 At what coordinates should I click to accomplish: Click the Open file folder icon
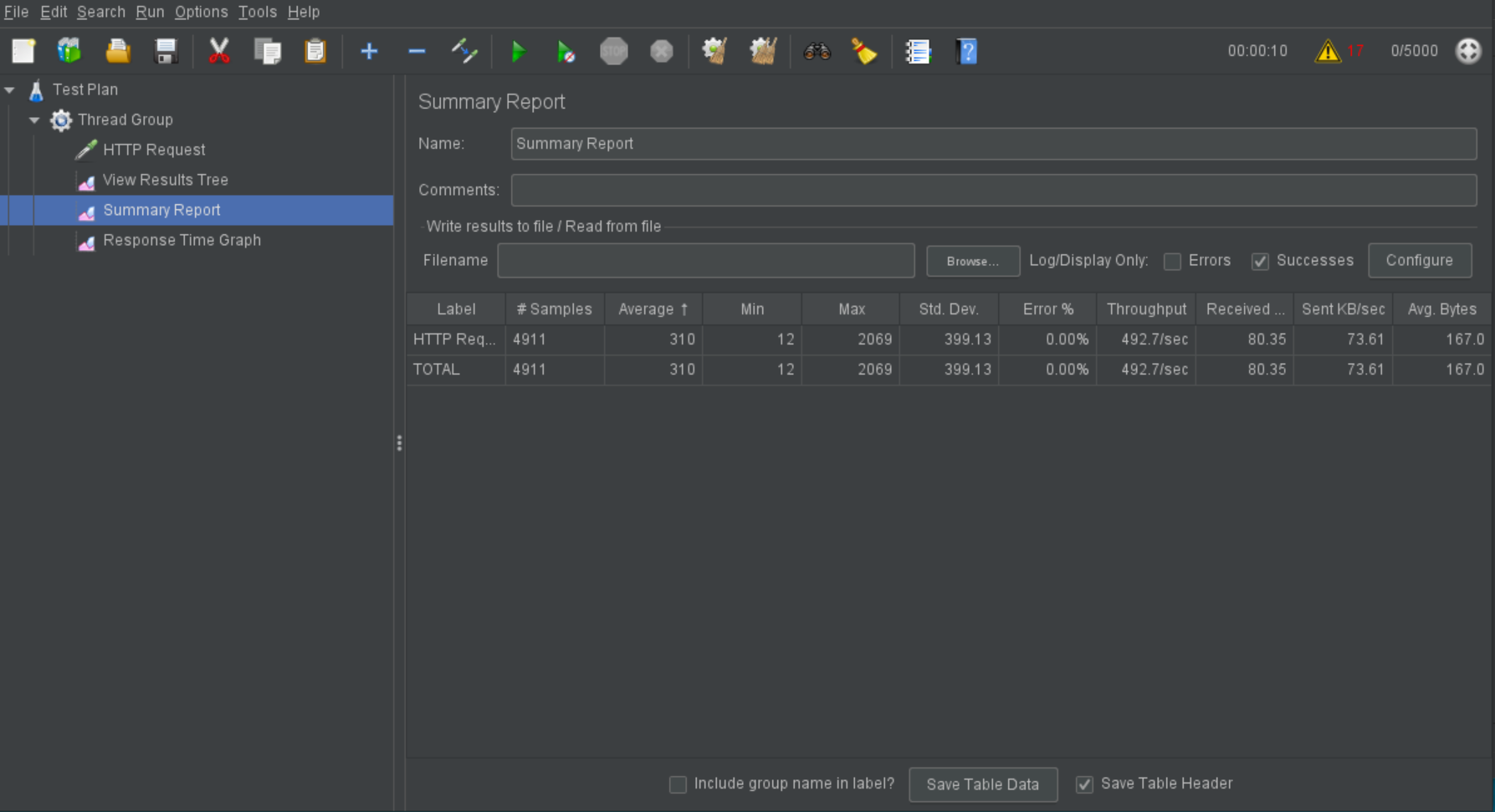[118, 51]
